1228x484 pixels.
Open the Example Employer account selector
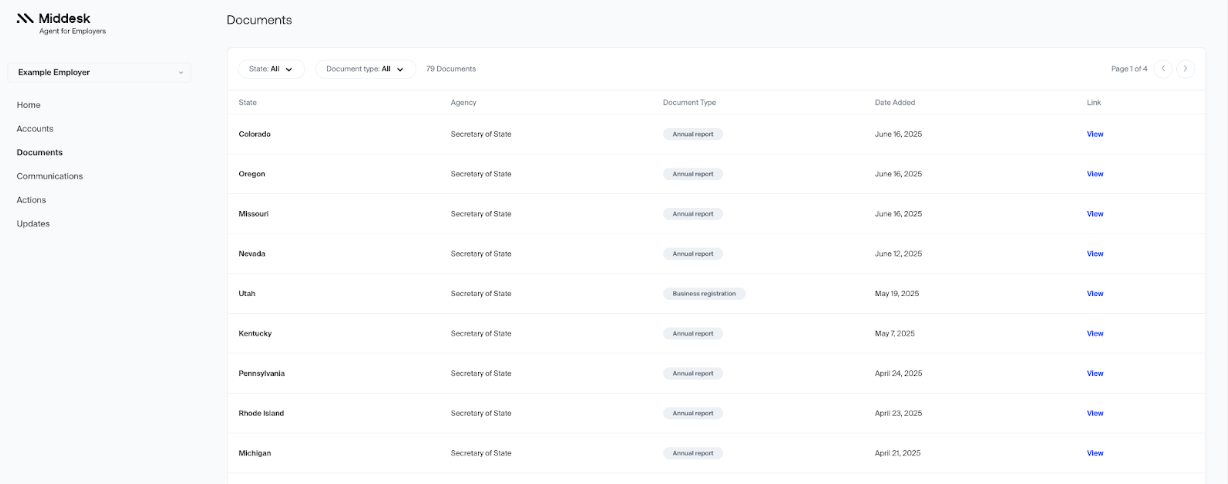tap(99, 72)
